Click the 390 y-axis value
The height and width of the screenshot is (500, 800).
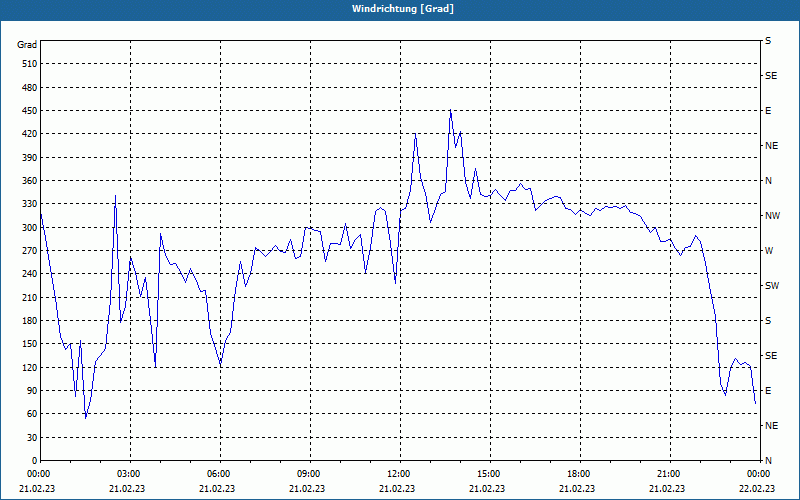[x=30, y=158]
